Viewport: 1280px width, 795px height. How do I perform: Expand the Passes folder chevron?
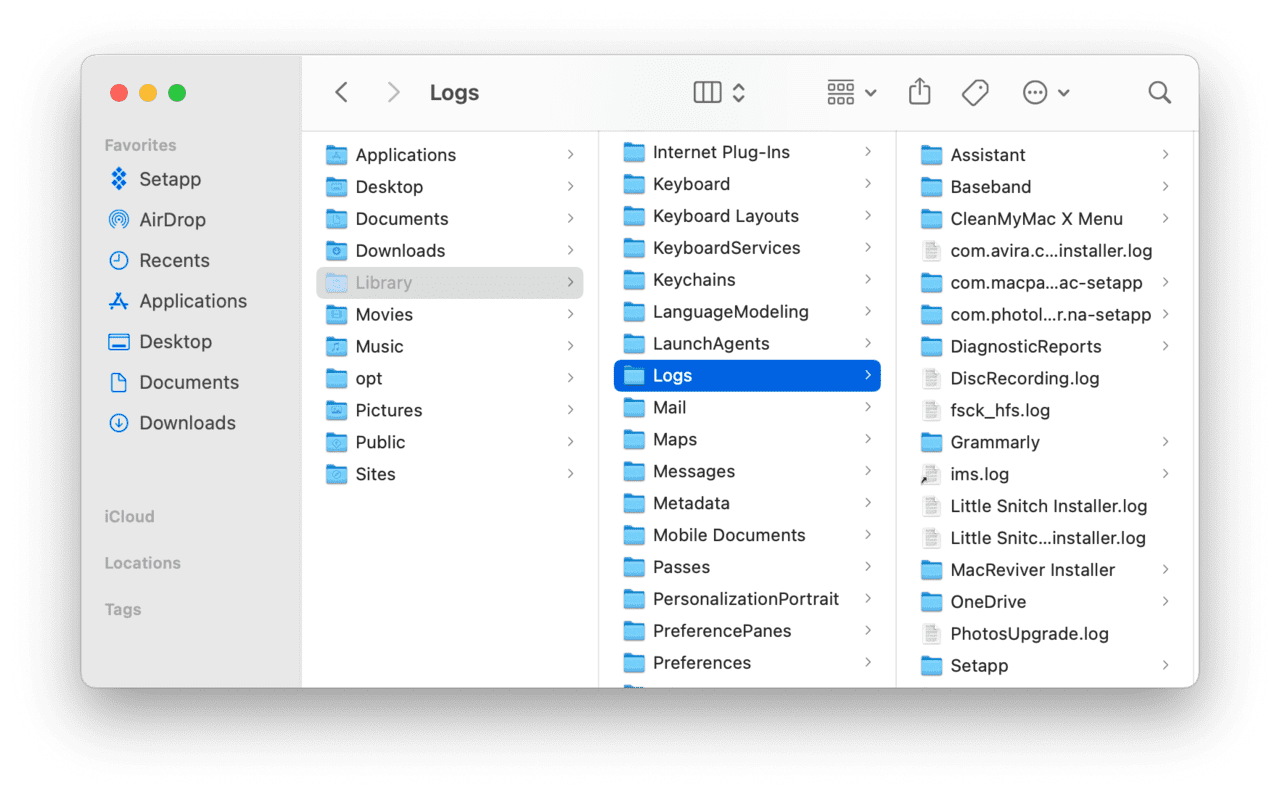click(x=867, y=567)
